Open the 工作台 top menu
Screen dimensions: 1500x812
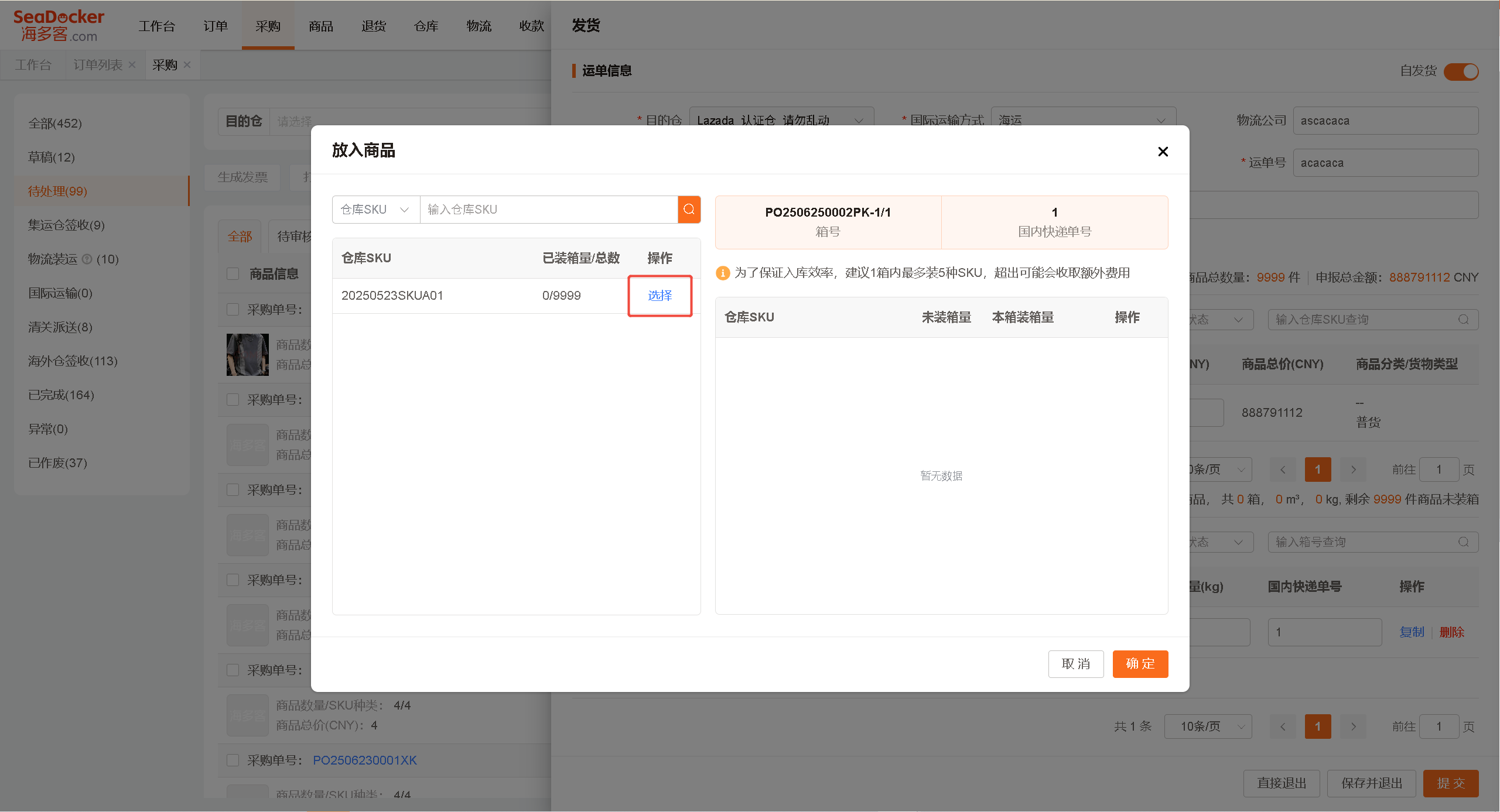[x=156, y=26]
